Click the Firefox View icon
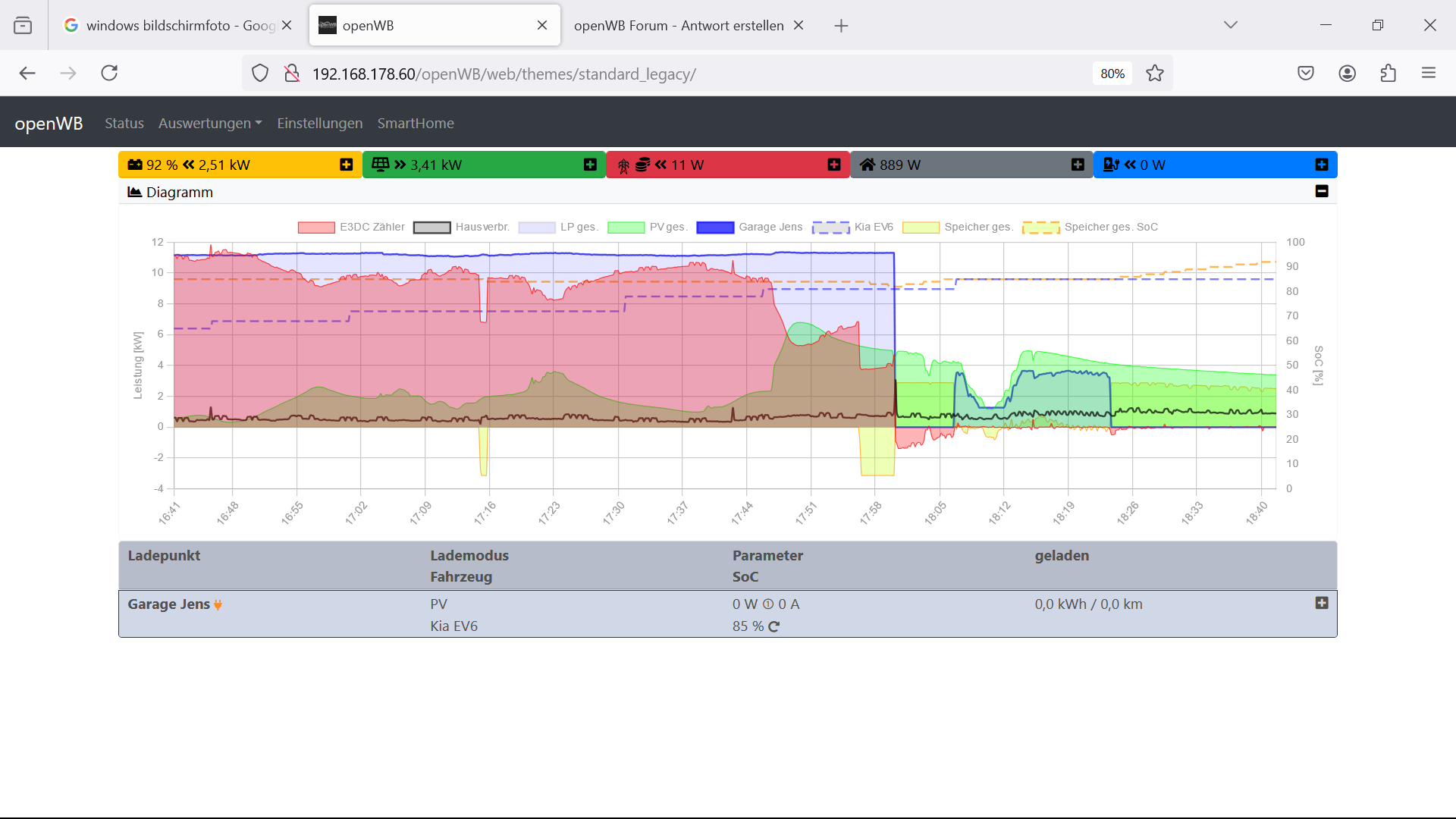This screenshot has width=1456, height=819. tap(23, 26)
